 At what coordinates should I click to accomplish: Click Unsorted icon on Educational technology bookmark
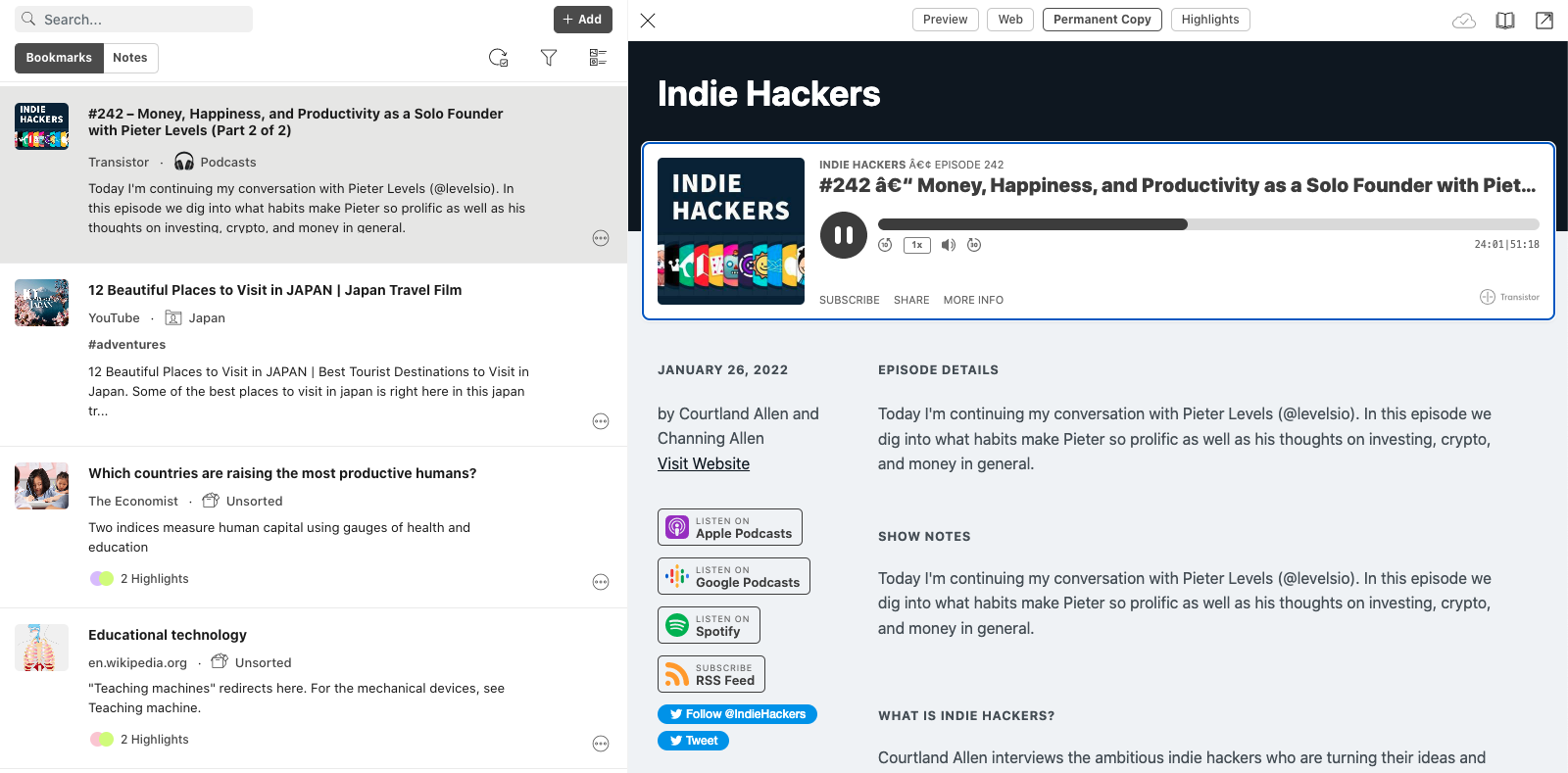220,662
